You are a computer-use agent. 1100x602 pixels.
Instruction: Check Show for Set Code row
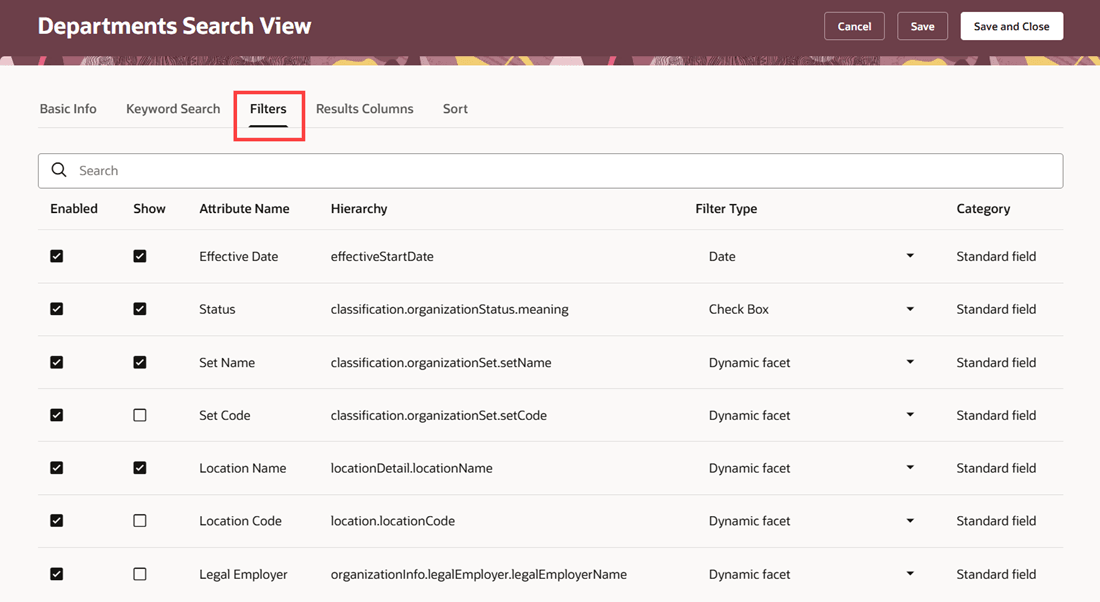point(140,415)
